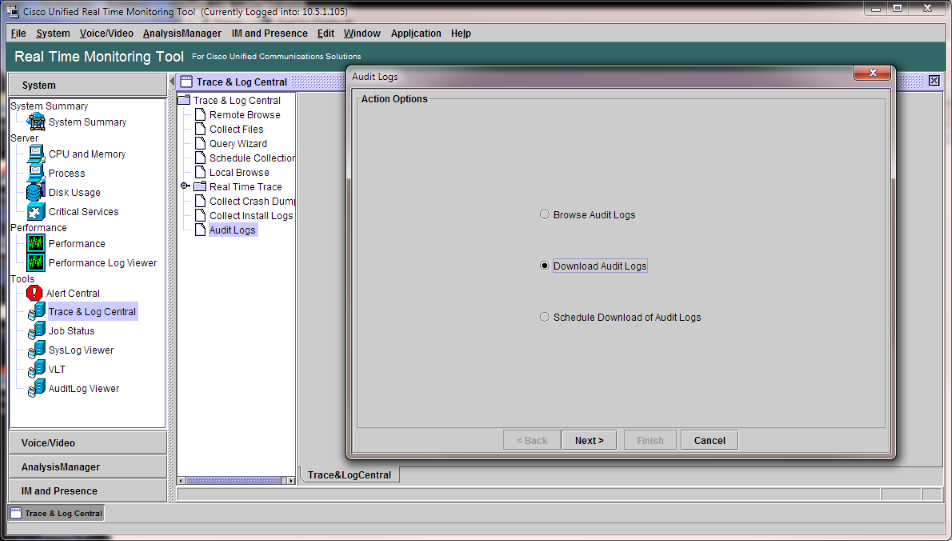Screen dimensions: 952x541
Task: Click the Trace & Log Central sidebar icon
Action: (x=36, y=311)
